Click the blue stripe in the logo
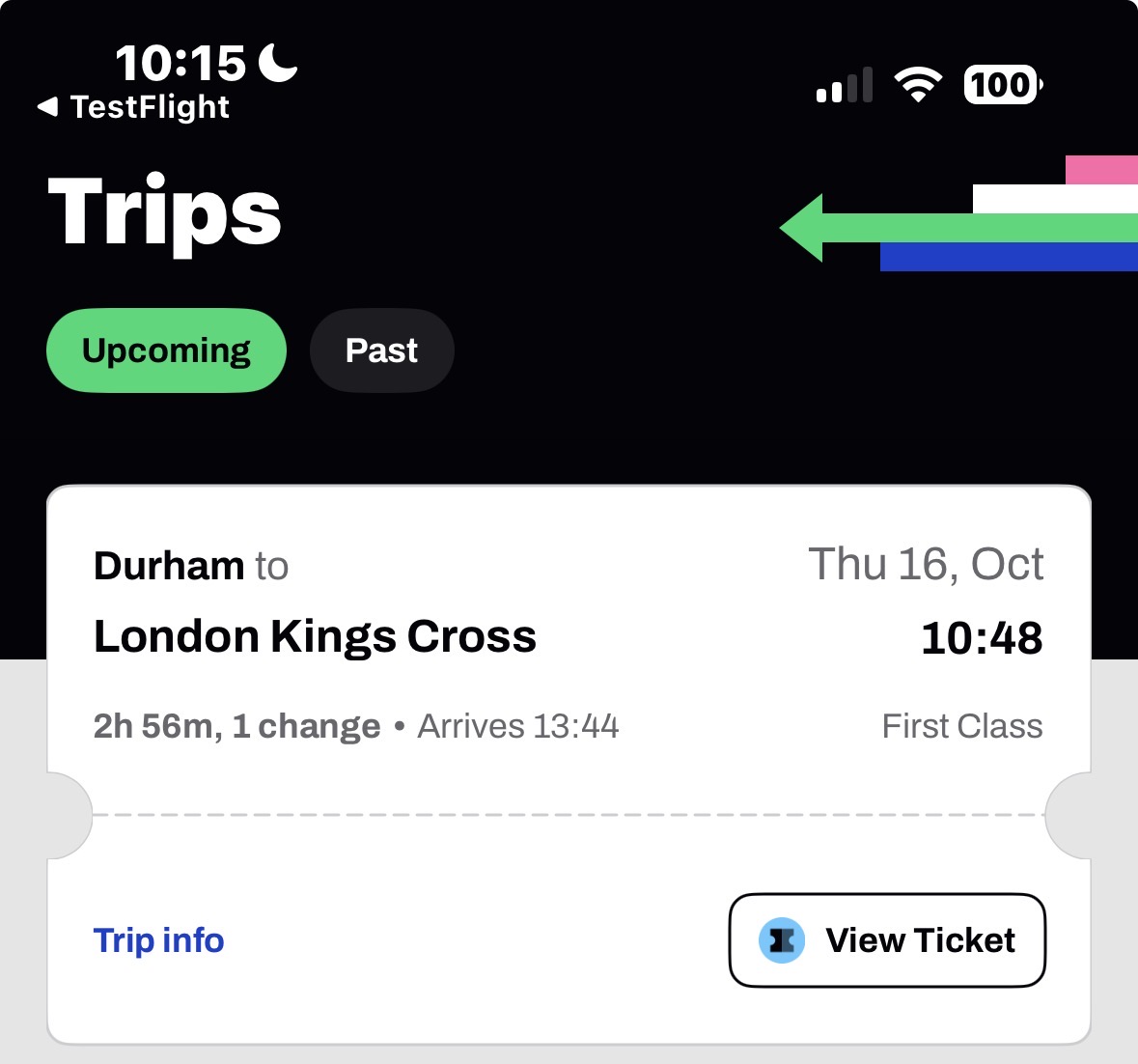 [x=1008, y=257]
